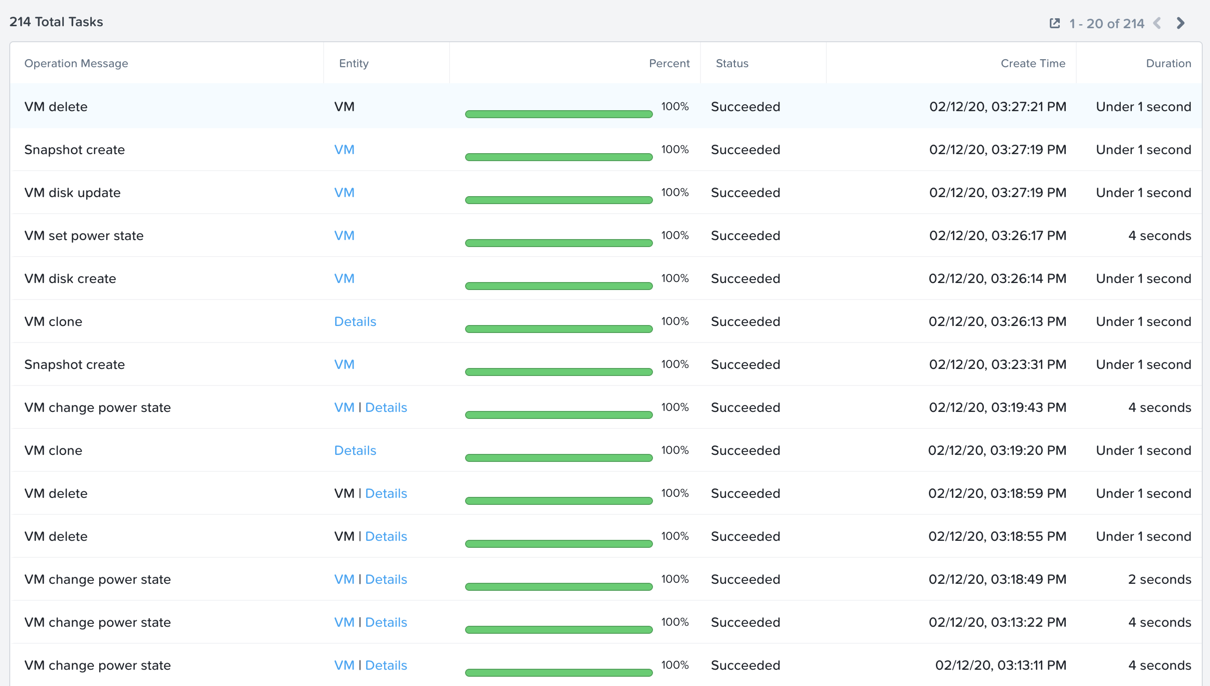Open Details for VM clone at 03:19:20 PM

tap(355, 451)
